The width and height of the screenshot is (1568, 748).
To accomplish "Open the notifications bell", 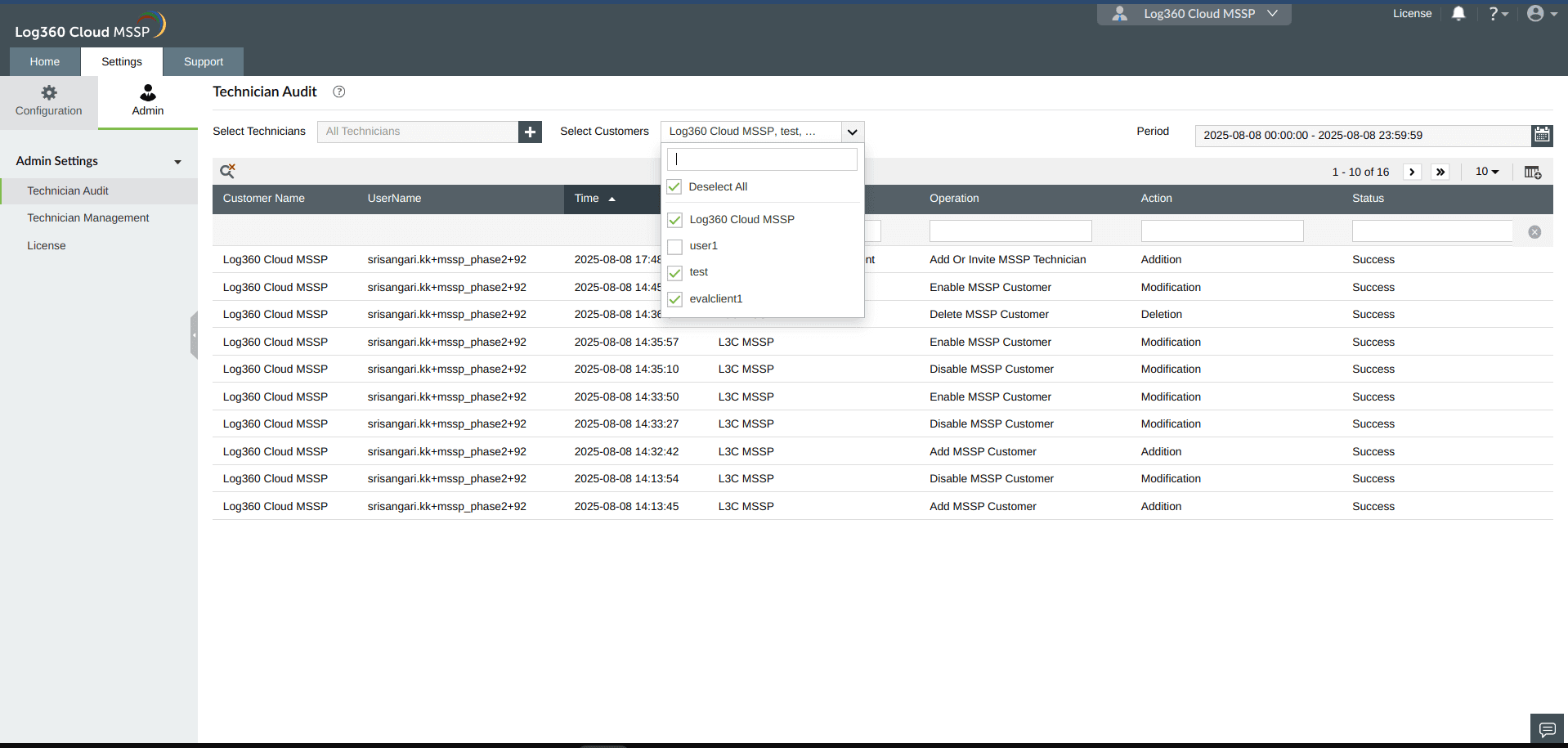I will (1458, 13).
